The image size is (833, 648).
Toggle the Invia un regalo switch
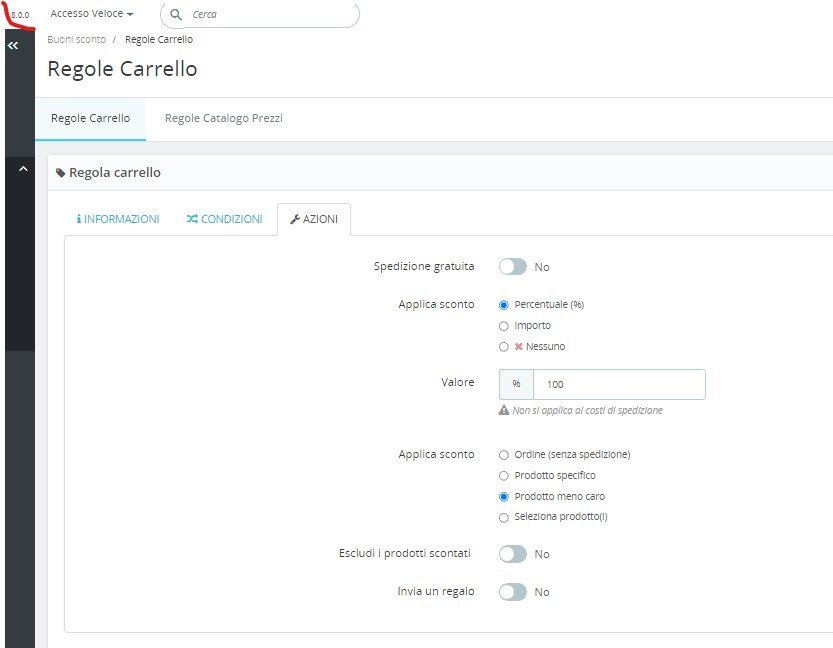[x=513, y=592]
